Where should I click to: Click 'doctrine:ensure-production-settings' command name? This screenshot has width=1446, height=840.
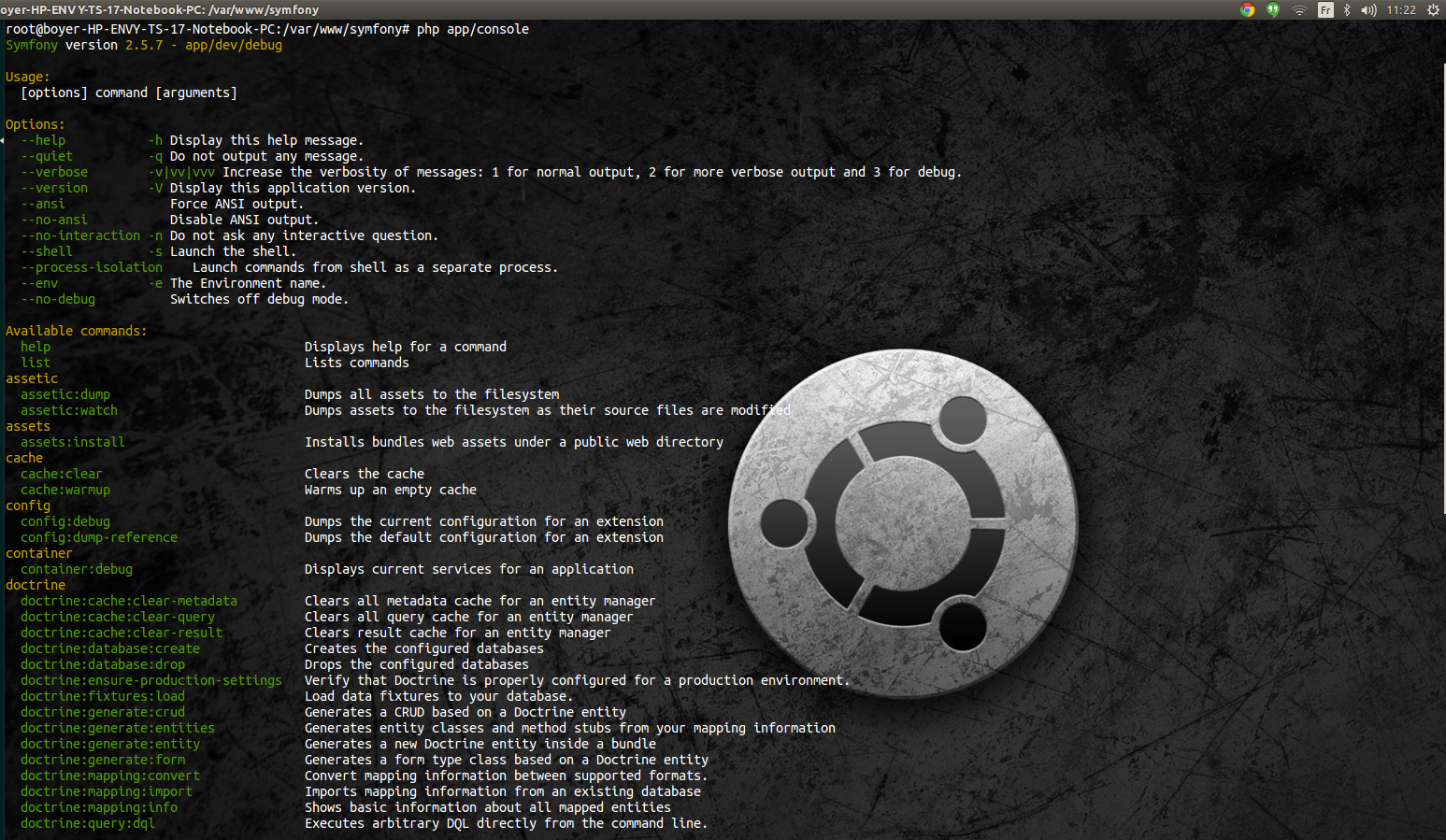[x=151, y=680]
